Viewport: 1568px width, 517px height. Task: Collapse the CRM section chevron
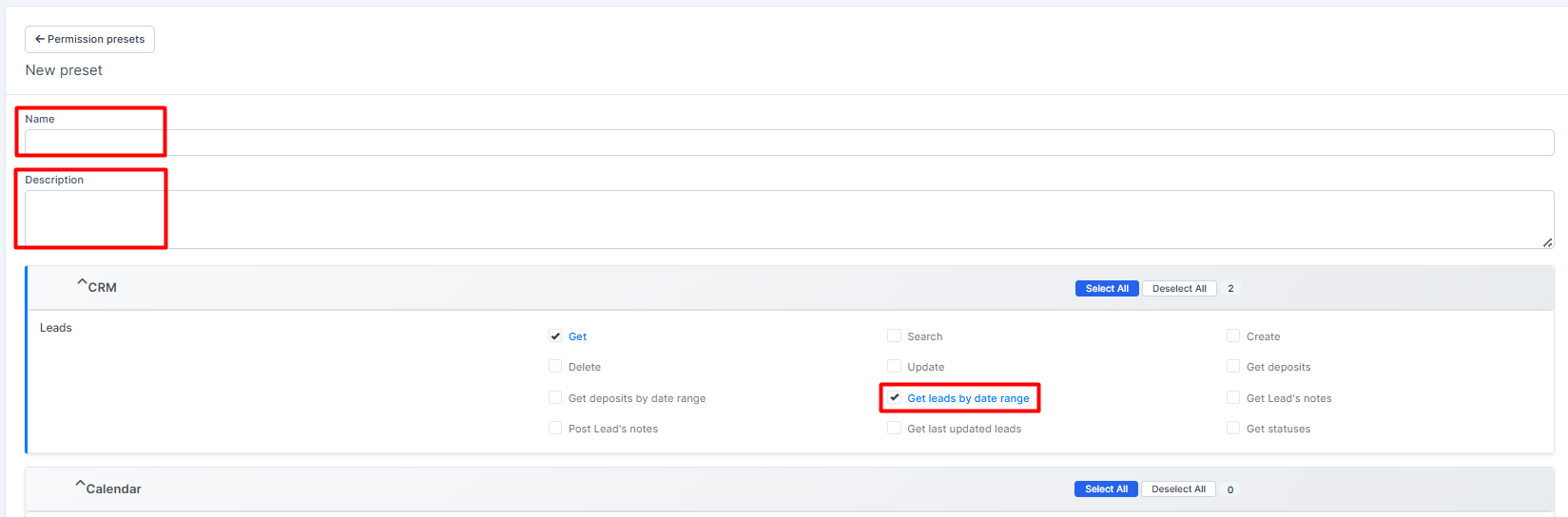(83, 284)
